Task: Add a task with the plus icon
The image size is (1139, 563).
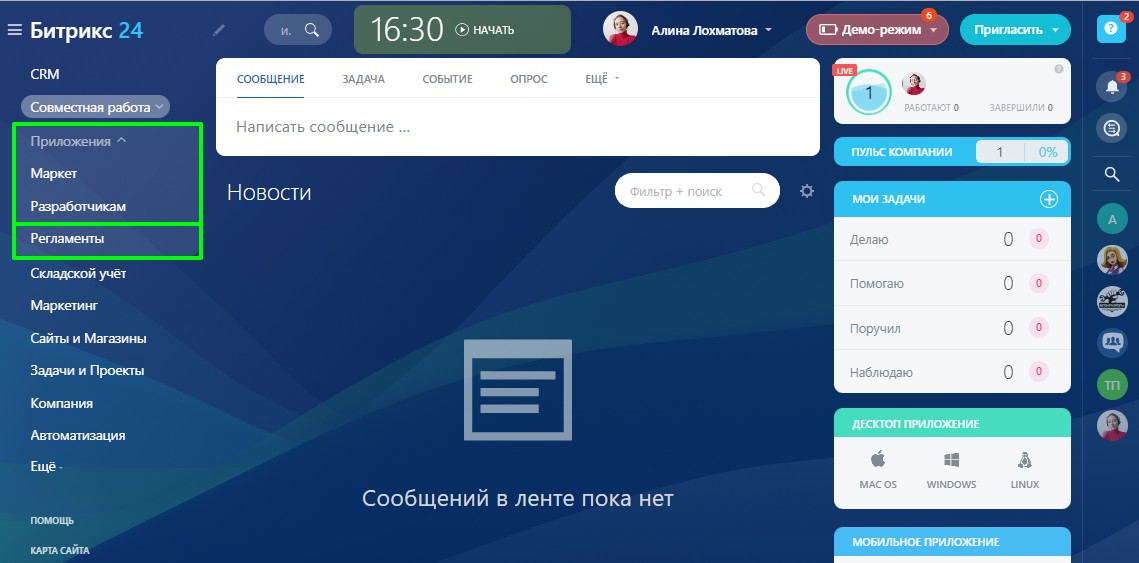Action: 1049,199
